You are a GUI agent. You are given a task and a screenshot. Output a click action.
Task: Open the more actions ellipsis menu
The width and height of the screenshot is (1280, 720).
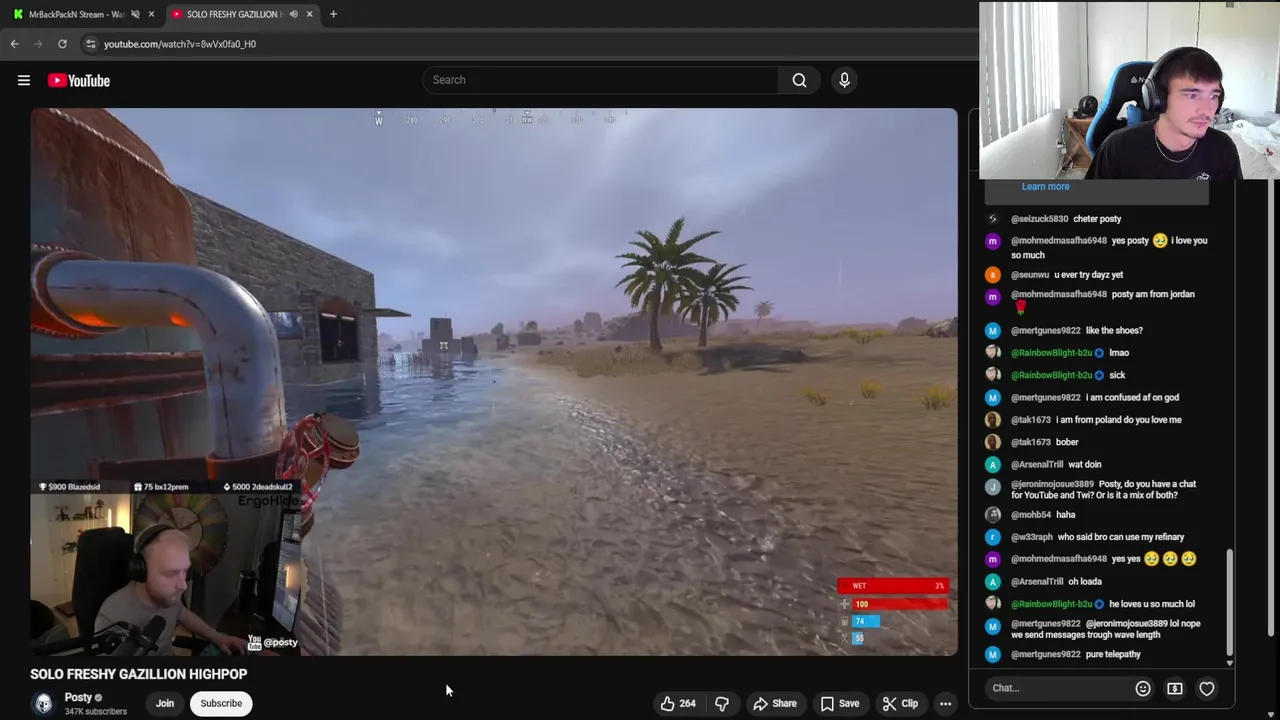pyautogui.click(x=945, y=704)
